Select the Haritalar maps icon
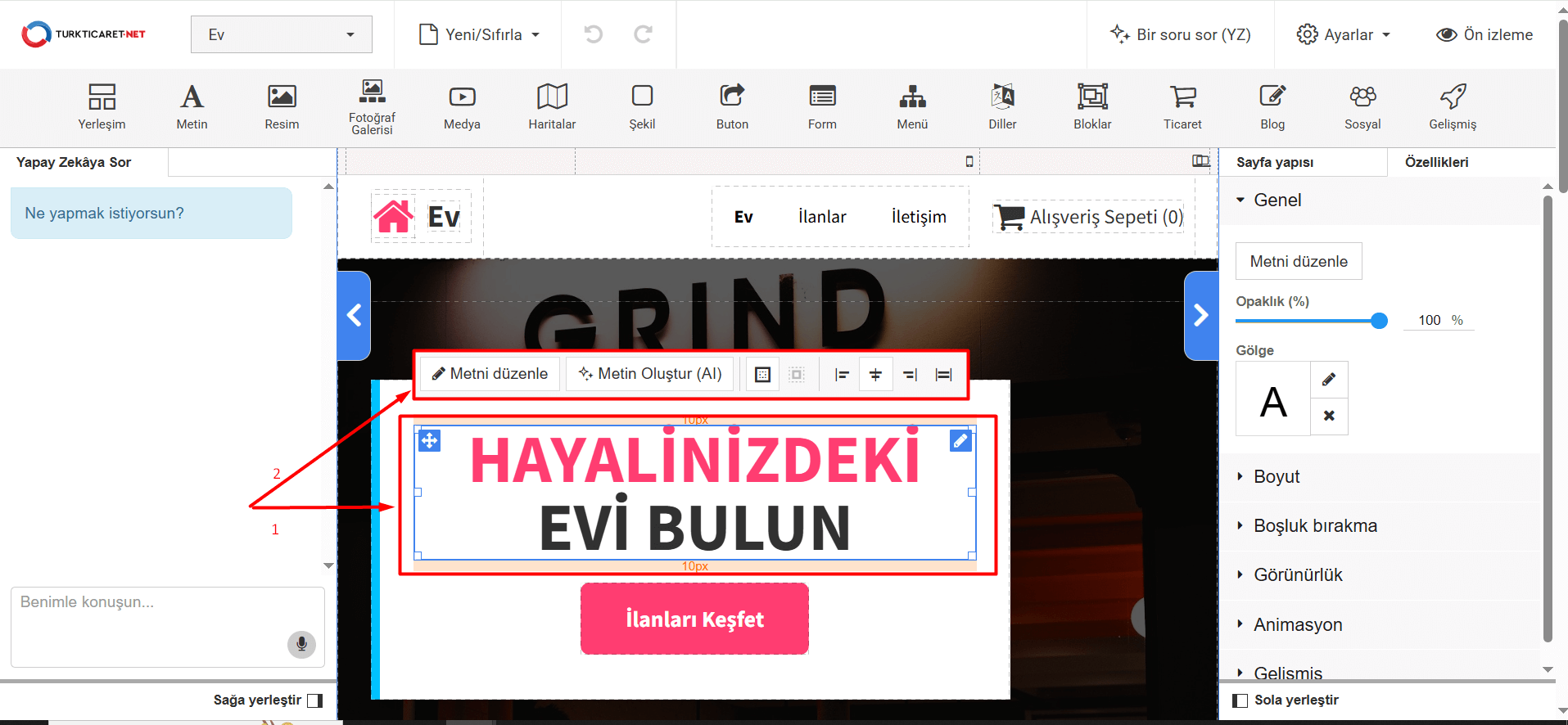Viewport: 1568px width, 725px height. pyautogui.click(x=552, y=106)
